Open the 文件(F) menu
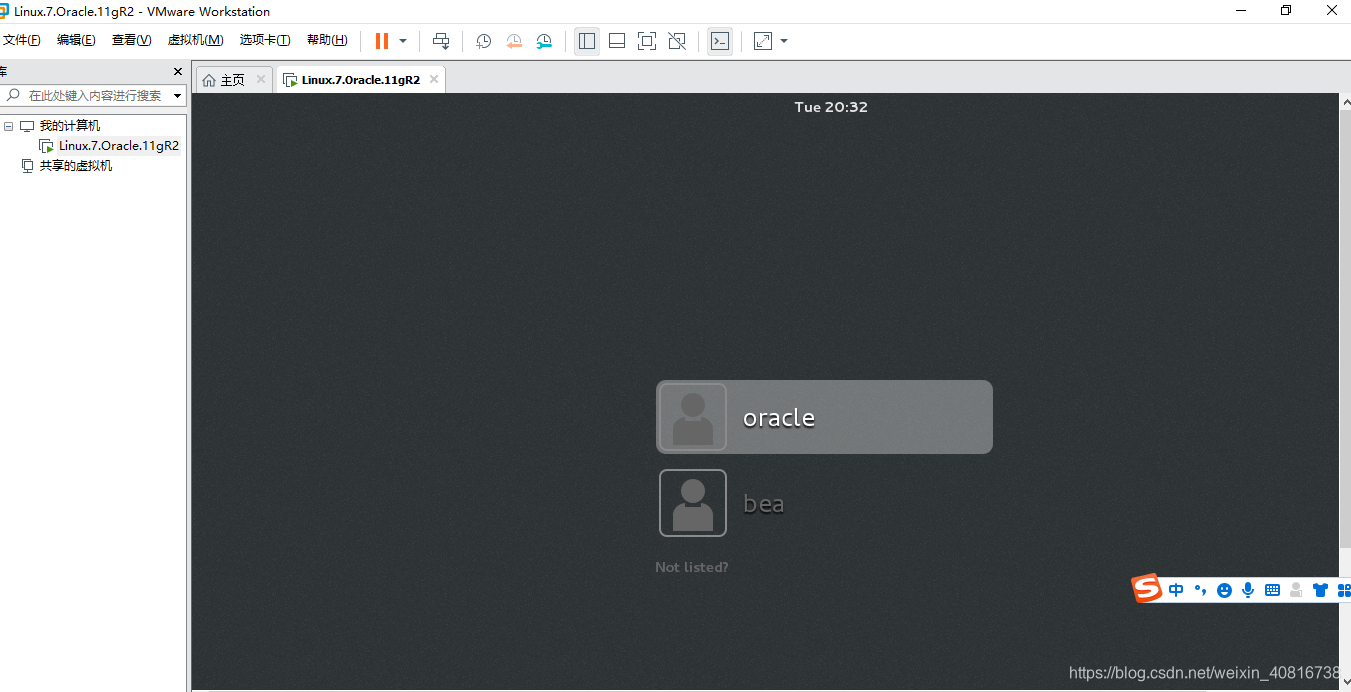This screenshot has height=692, width=1351. pos(21,40)
